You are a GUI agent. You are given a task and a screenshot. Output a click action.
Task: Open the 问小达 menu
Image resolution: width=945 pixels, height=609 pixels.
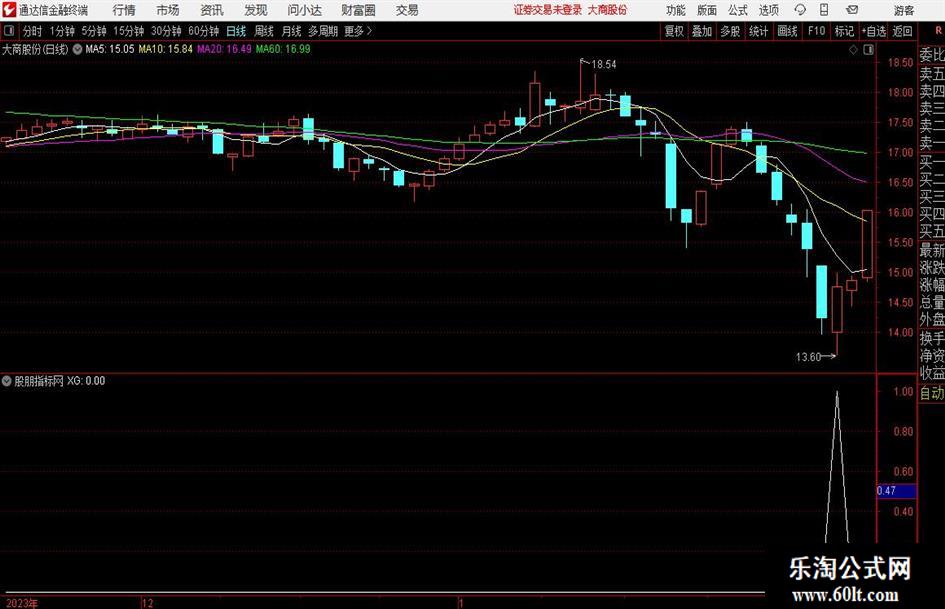coord(304,10)
